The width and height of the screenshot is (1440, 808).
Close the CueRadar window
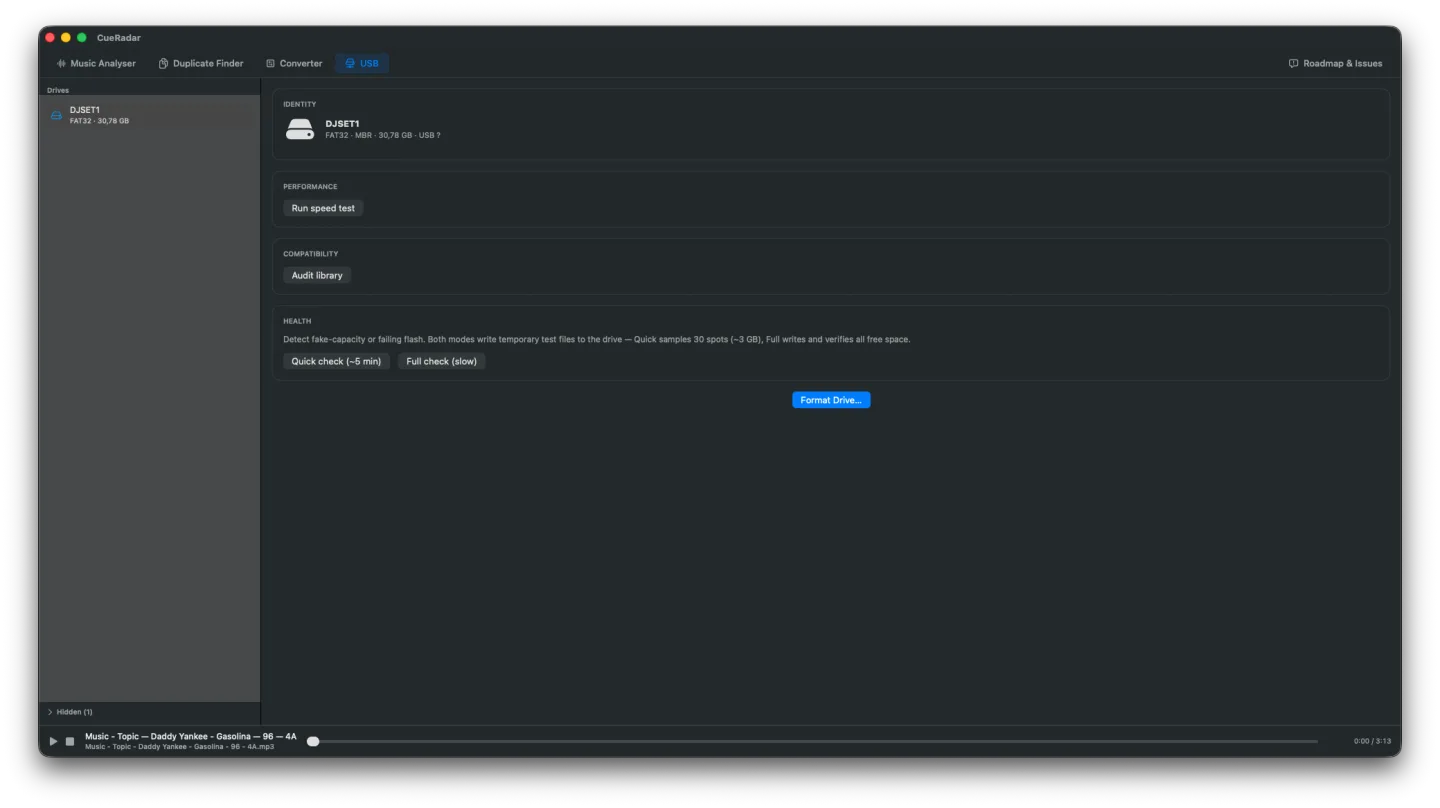point(50,37)
